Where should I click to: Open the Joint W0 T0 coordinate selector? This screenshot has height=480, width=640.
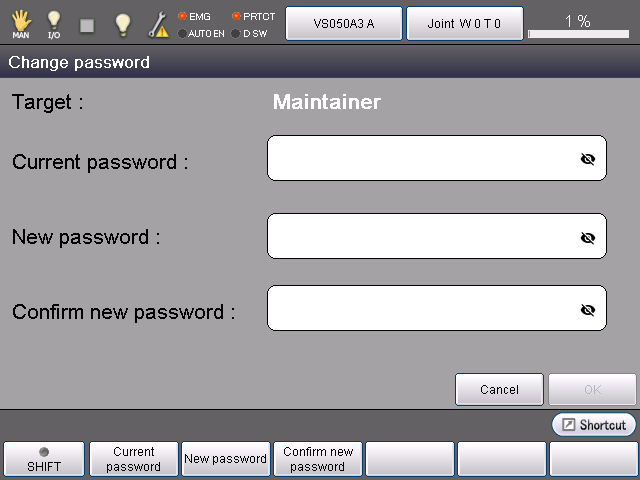tap(464, 23)
